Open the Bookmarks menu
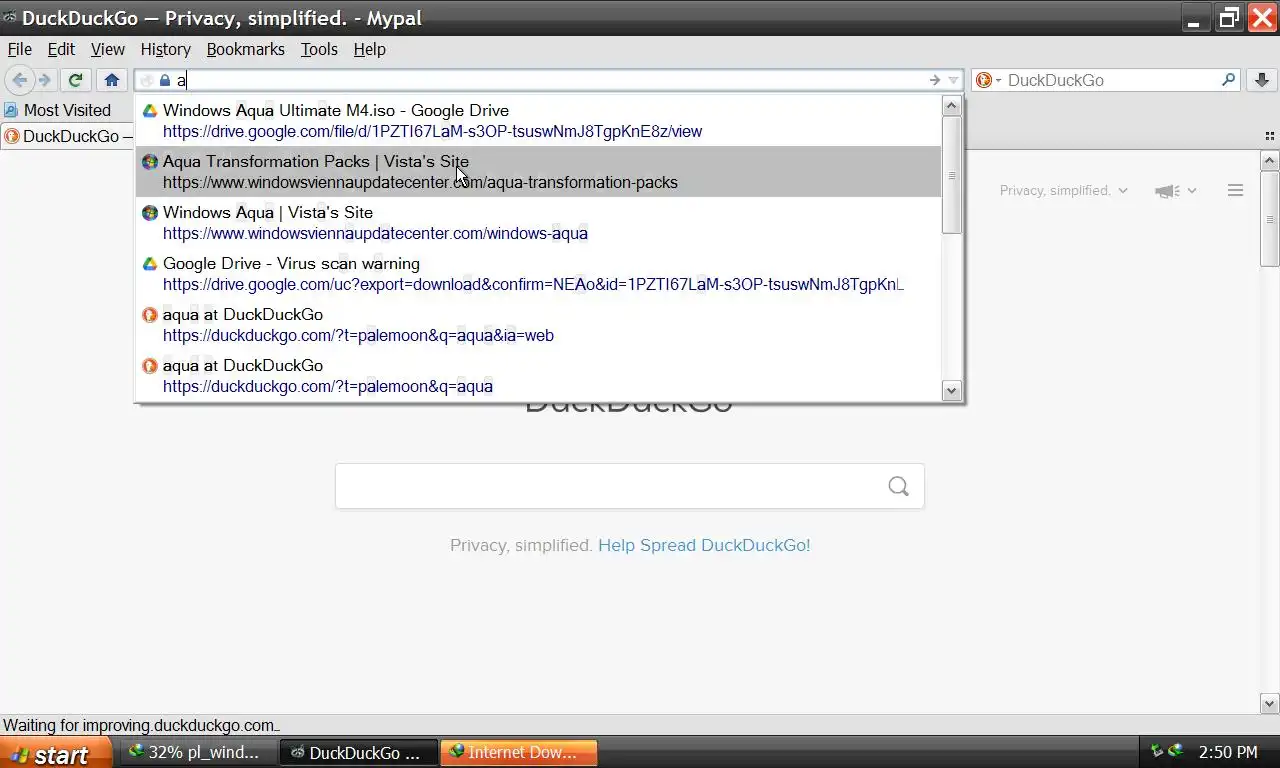 click(245, 49)
